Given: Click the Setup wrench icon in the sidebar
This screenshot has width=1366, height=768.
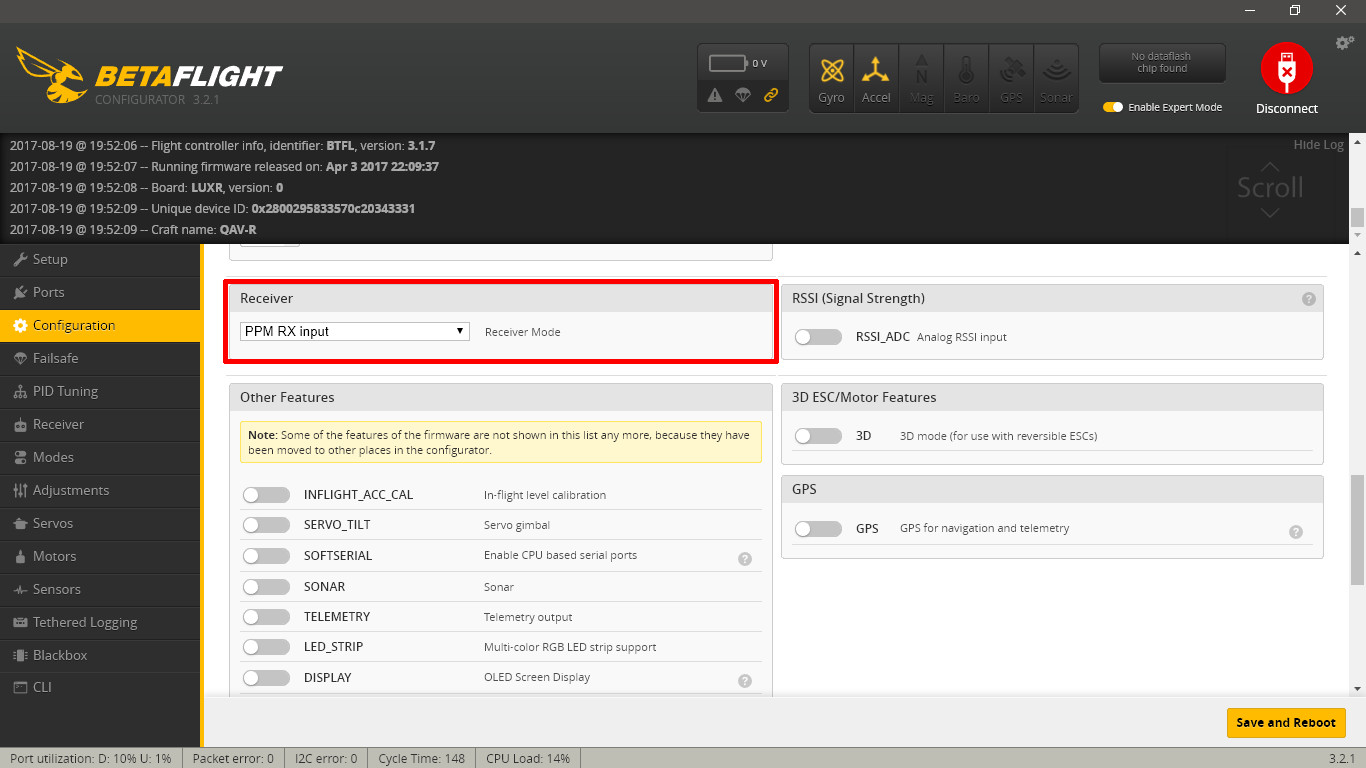Looking at the screenshot, I should pos(21,259).
